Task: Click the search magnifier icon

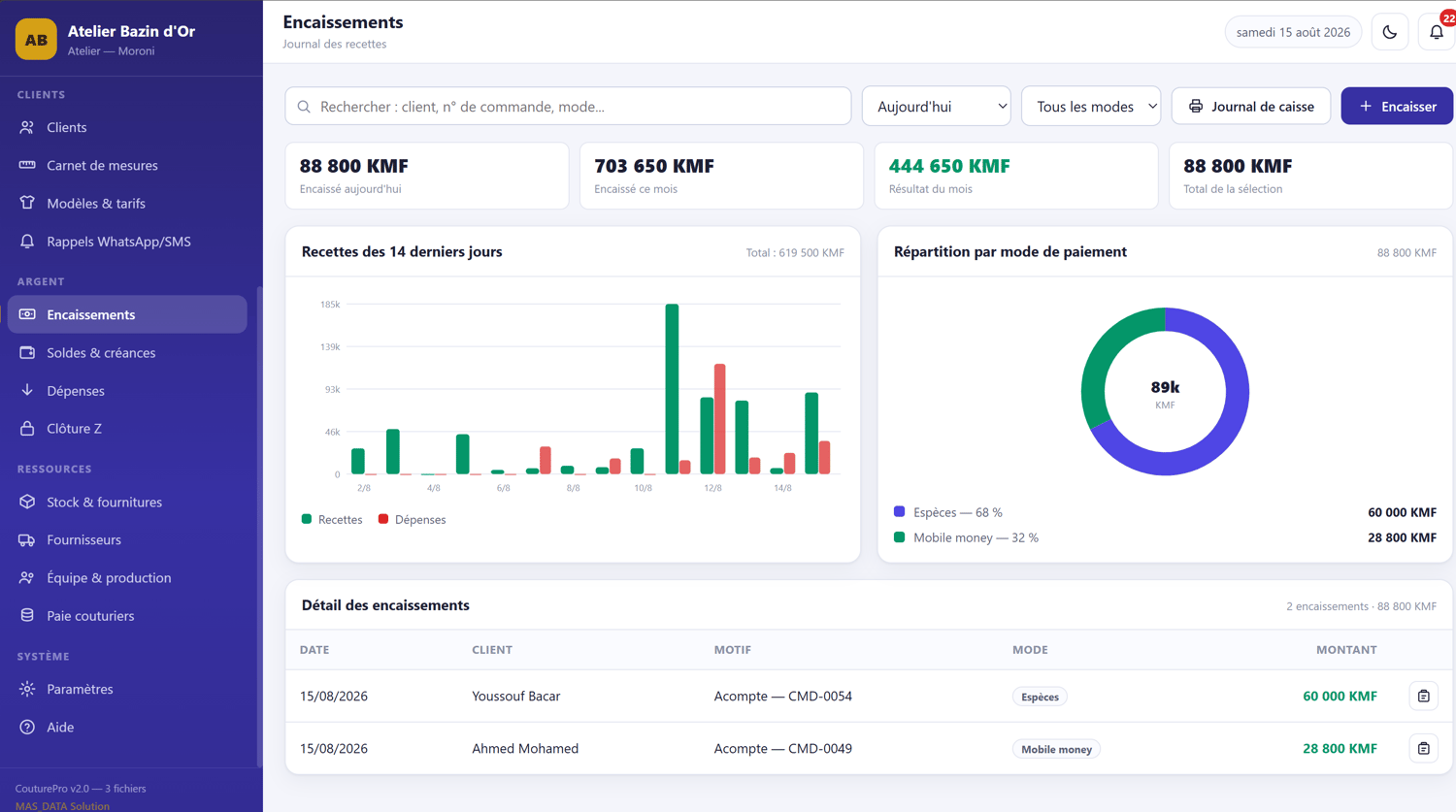Action: (304, 107)
